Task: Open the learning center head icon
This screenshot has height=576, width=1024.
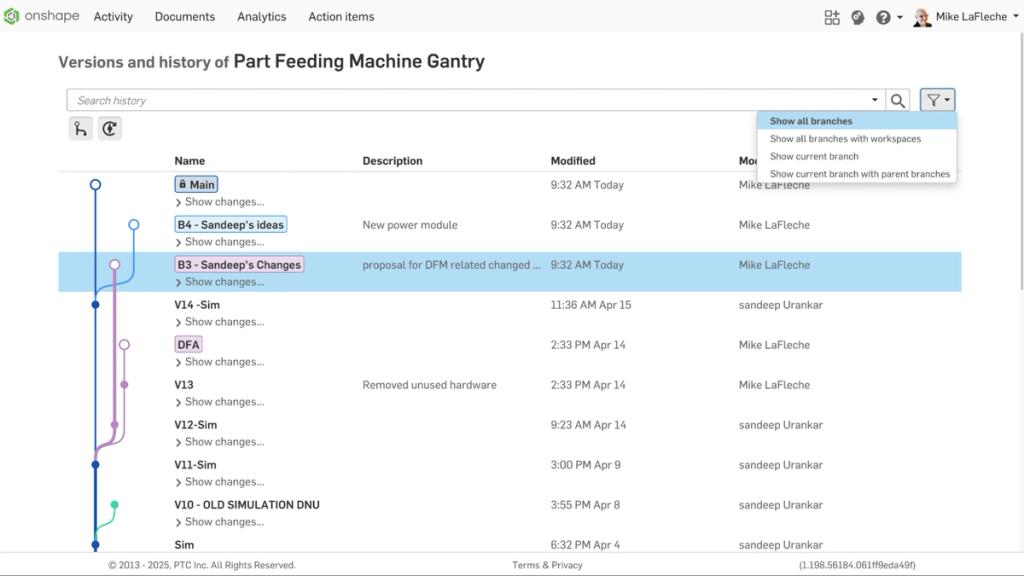Action: tap(857, 17)
